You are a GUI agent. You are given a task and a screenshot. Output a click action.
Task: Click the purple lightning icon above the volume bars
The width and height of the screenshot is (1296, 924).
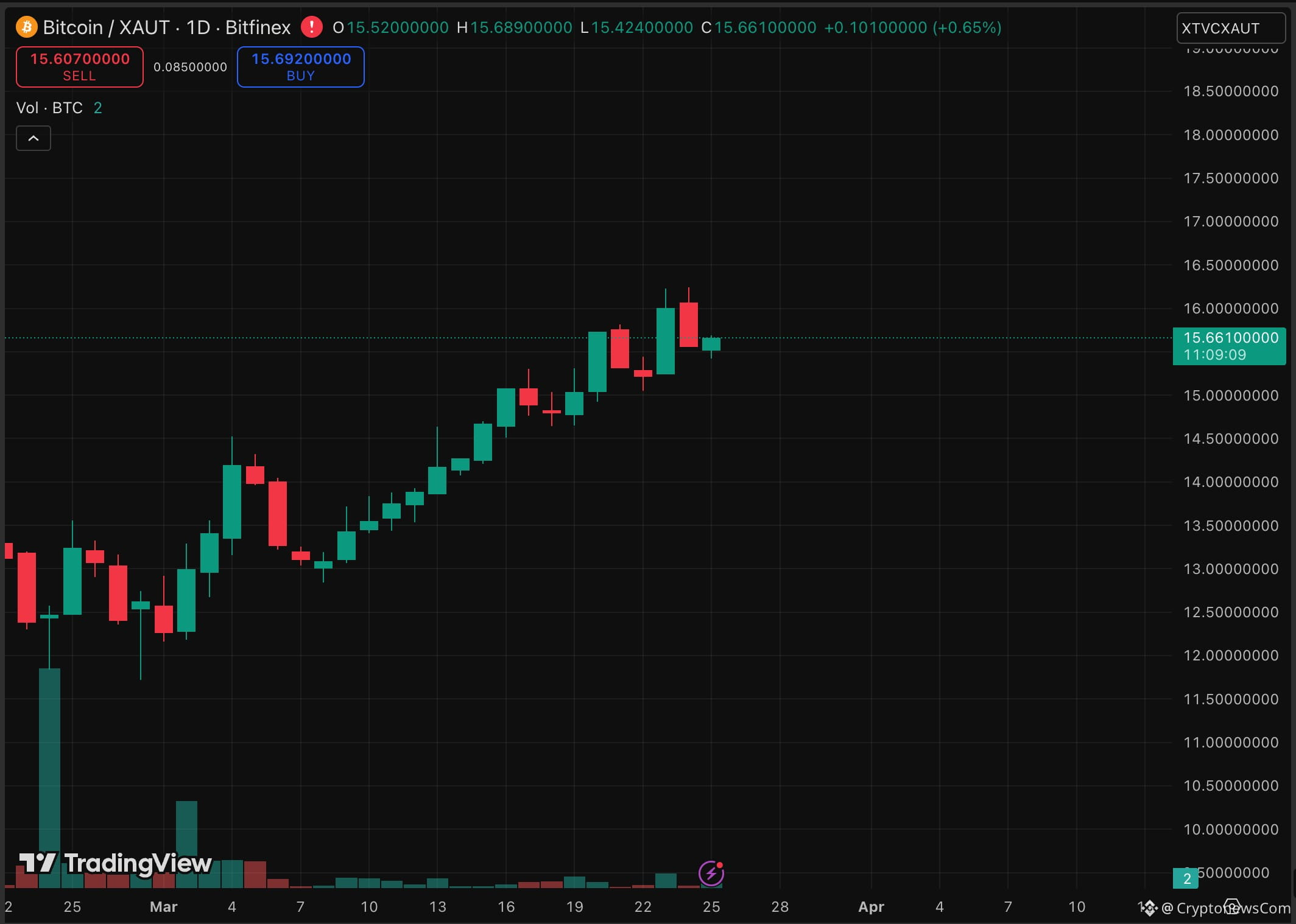click(711, 873)
